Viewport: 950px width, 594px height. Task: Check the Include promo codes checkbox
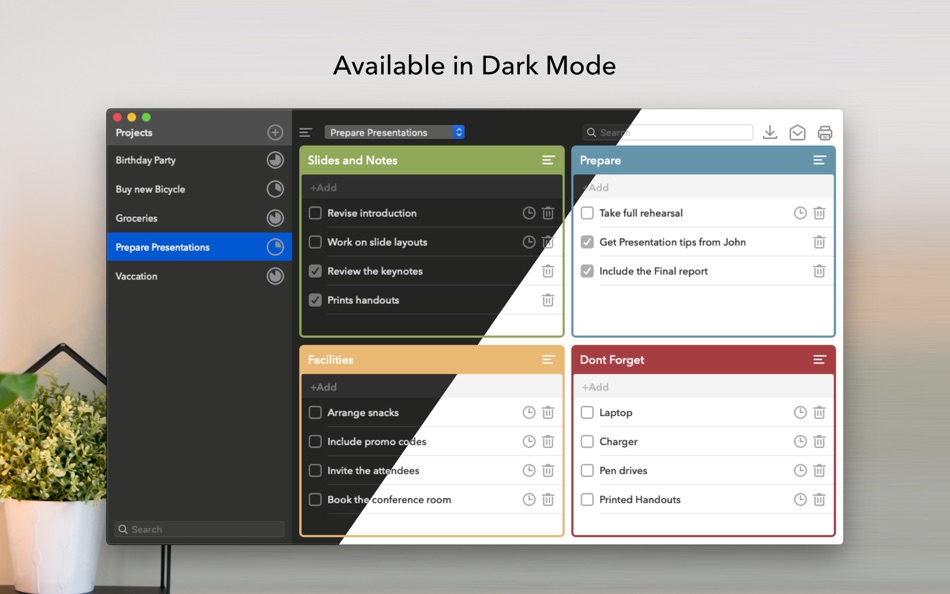pyautogui.click(x=315, y=441)
